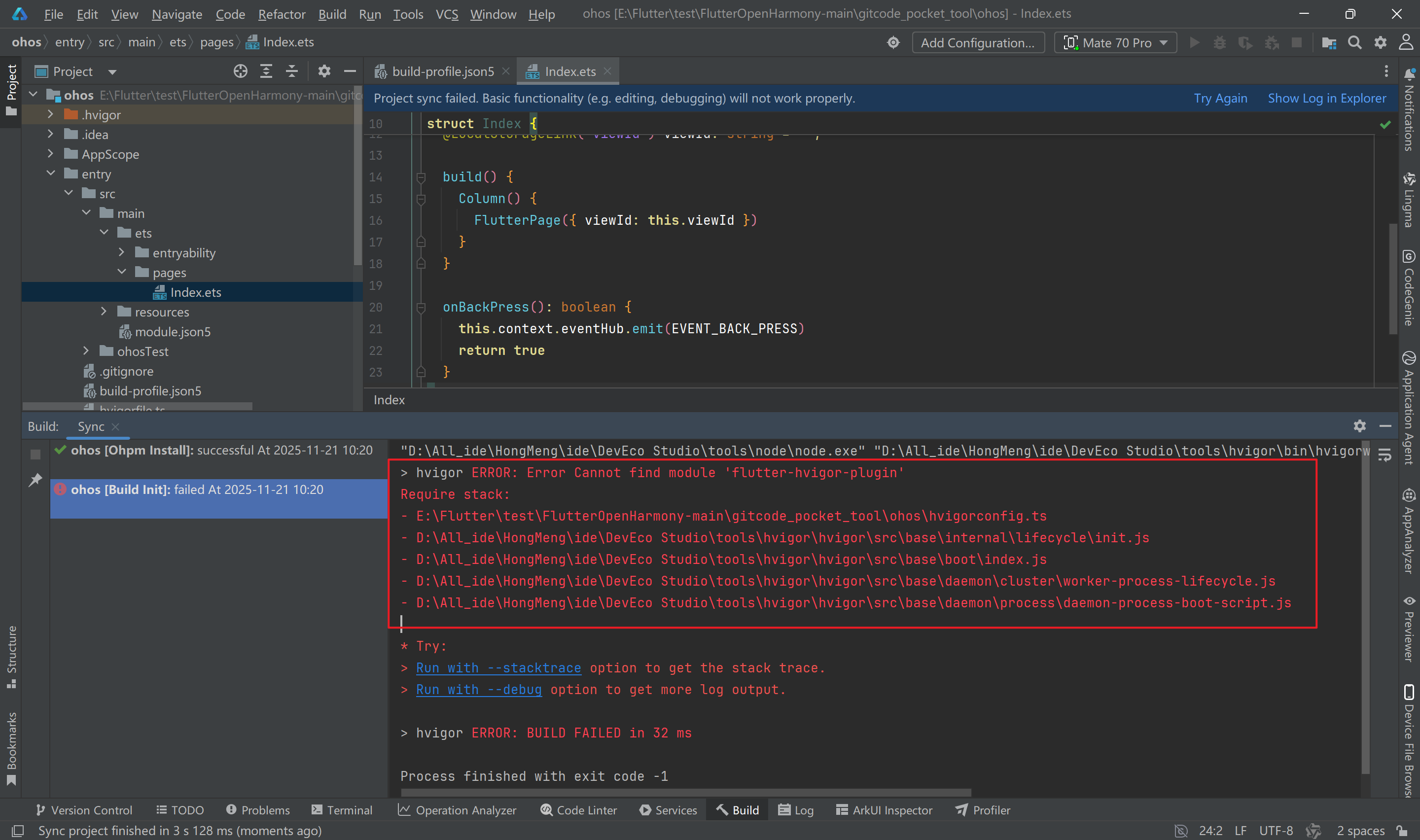Click the Expand All icon in the Project panel
This screenshot has height=840, width=1420.
pyautogui.click(x=266, y=71)
